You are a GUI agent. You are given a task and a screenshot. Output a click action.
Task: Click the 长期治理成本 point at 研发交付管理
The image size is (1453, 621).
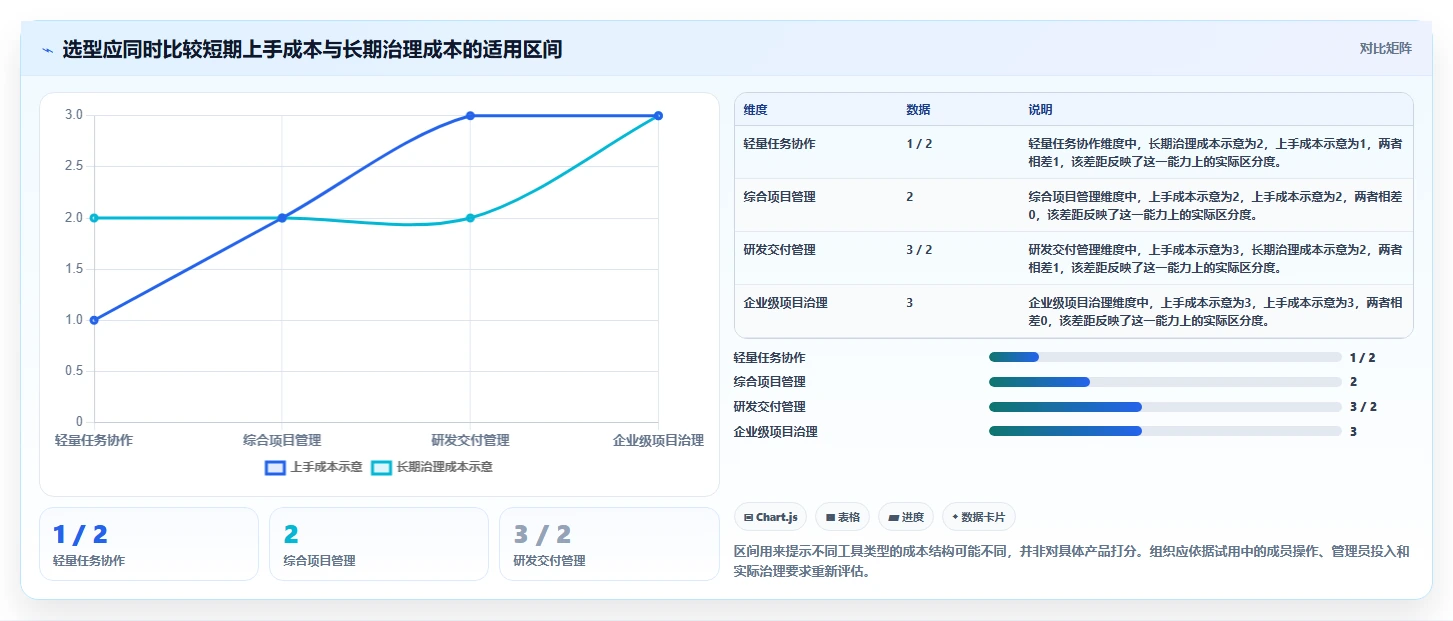(x=470, y=218)
